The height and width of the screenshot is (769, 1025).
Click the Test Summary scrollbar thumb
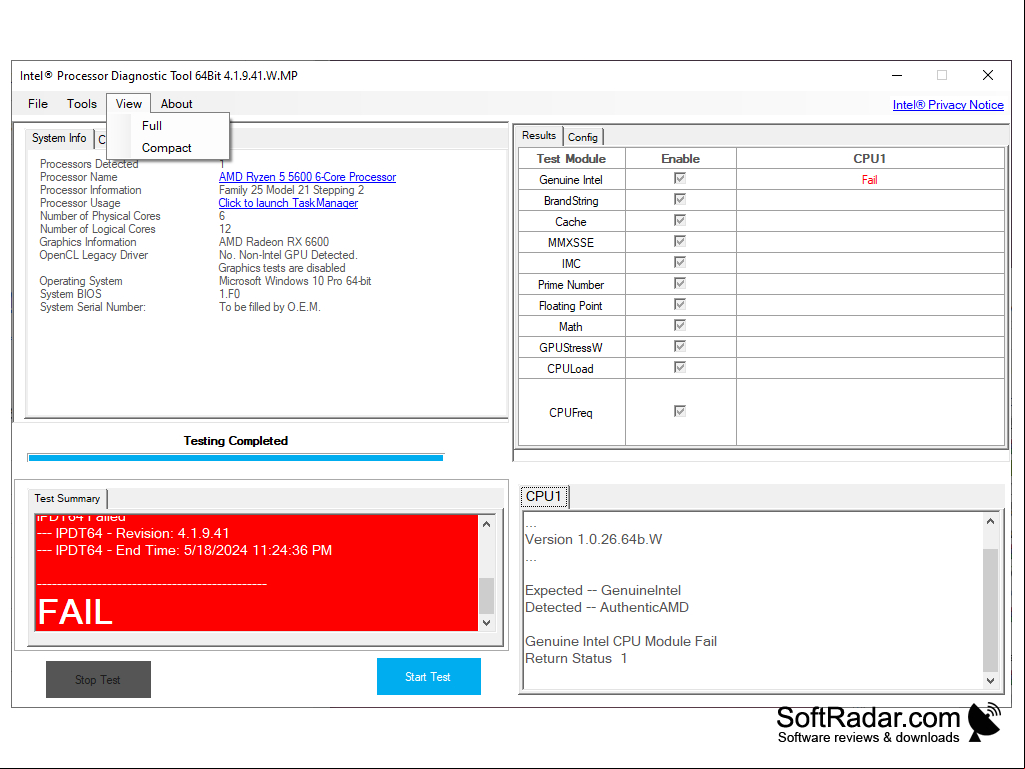(486, 595)
